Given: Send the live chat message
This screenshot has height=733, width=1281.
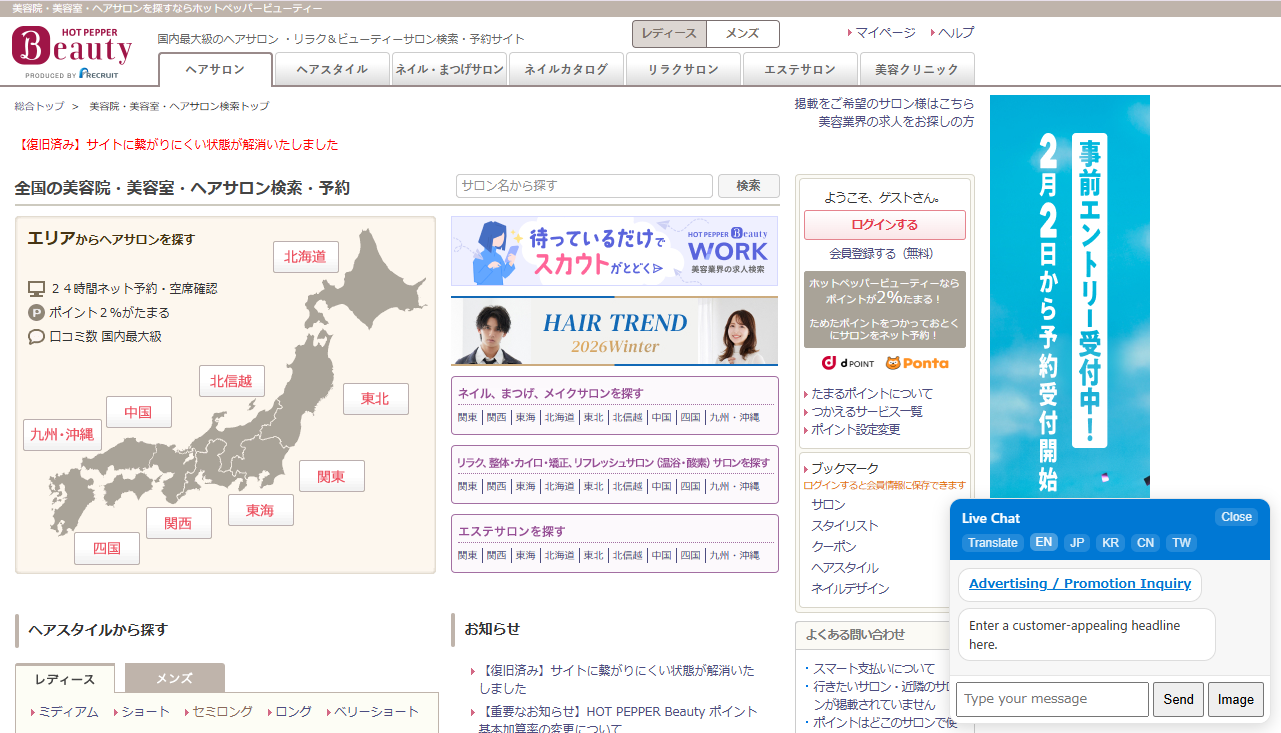Looking at the screenshot, I should tap(1178, 699).
